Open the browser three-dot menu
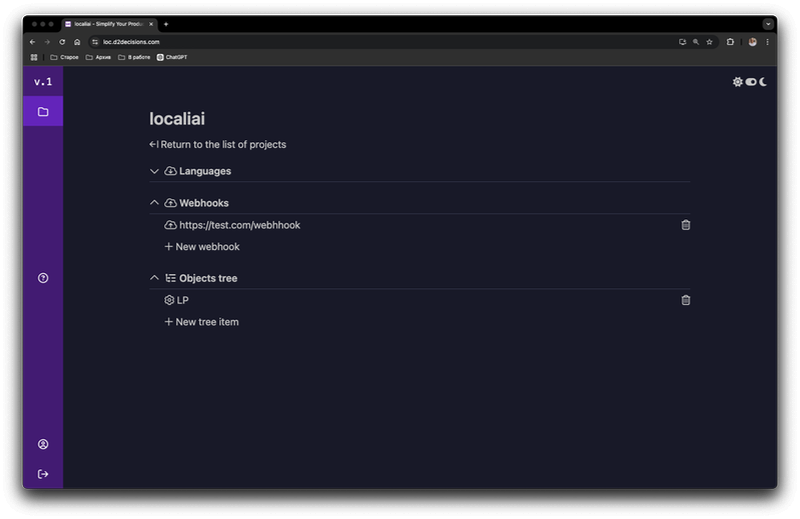This screenshot has width=800, height=519. 767,42
